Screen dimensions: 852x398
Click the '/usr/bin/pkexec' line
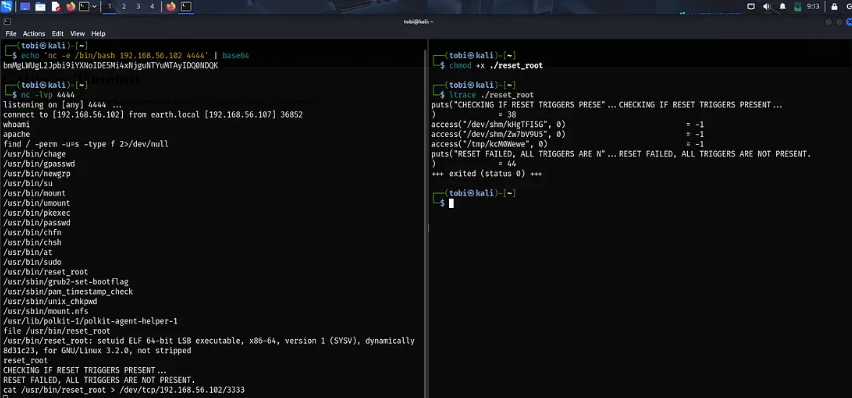click(37, 213)
